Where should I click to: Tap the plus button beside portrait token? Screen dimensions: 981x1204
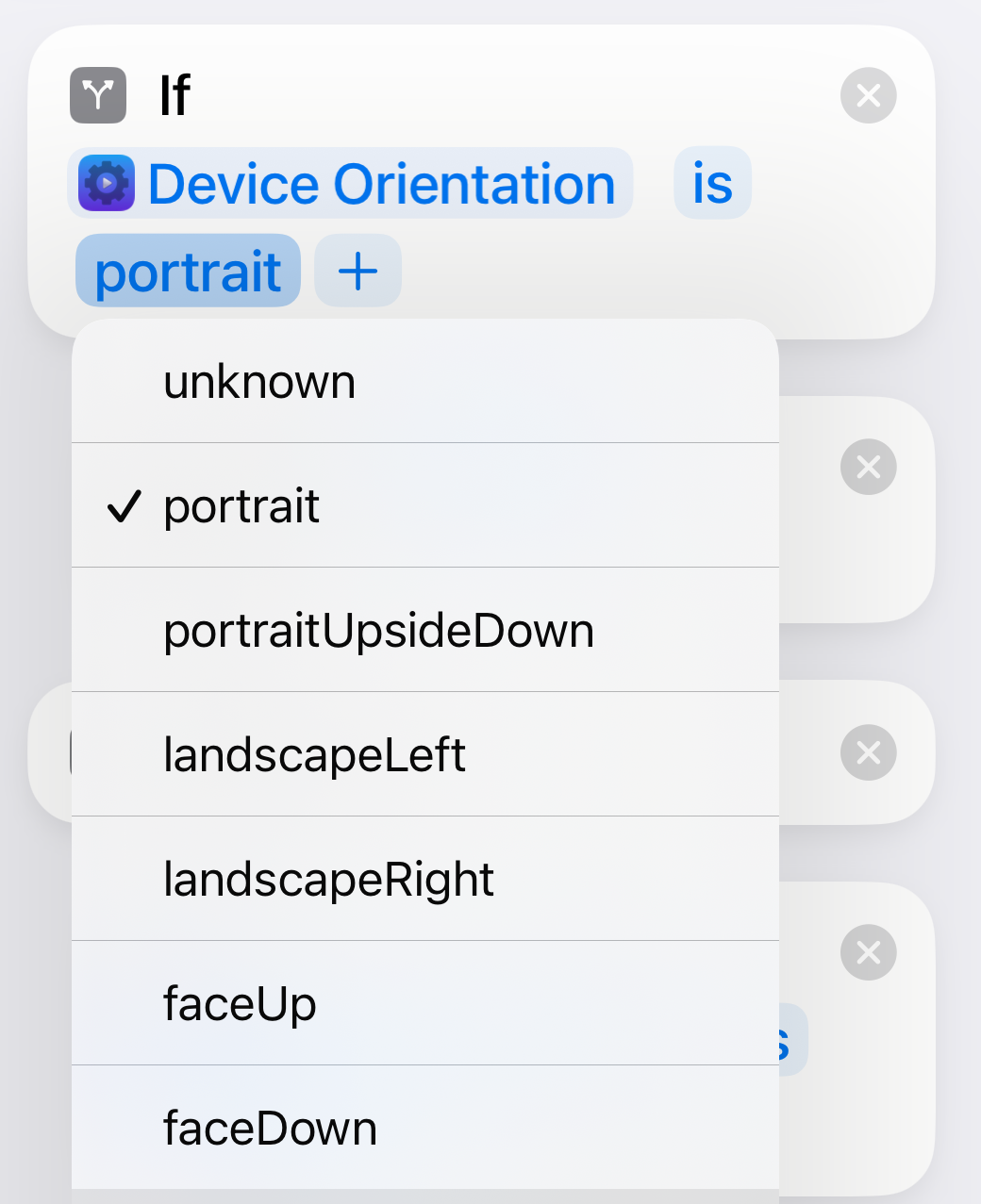click(x=357, y=272)
